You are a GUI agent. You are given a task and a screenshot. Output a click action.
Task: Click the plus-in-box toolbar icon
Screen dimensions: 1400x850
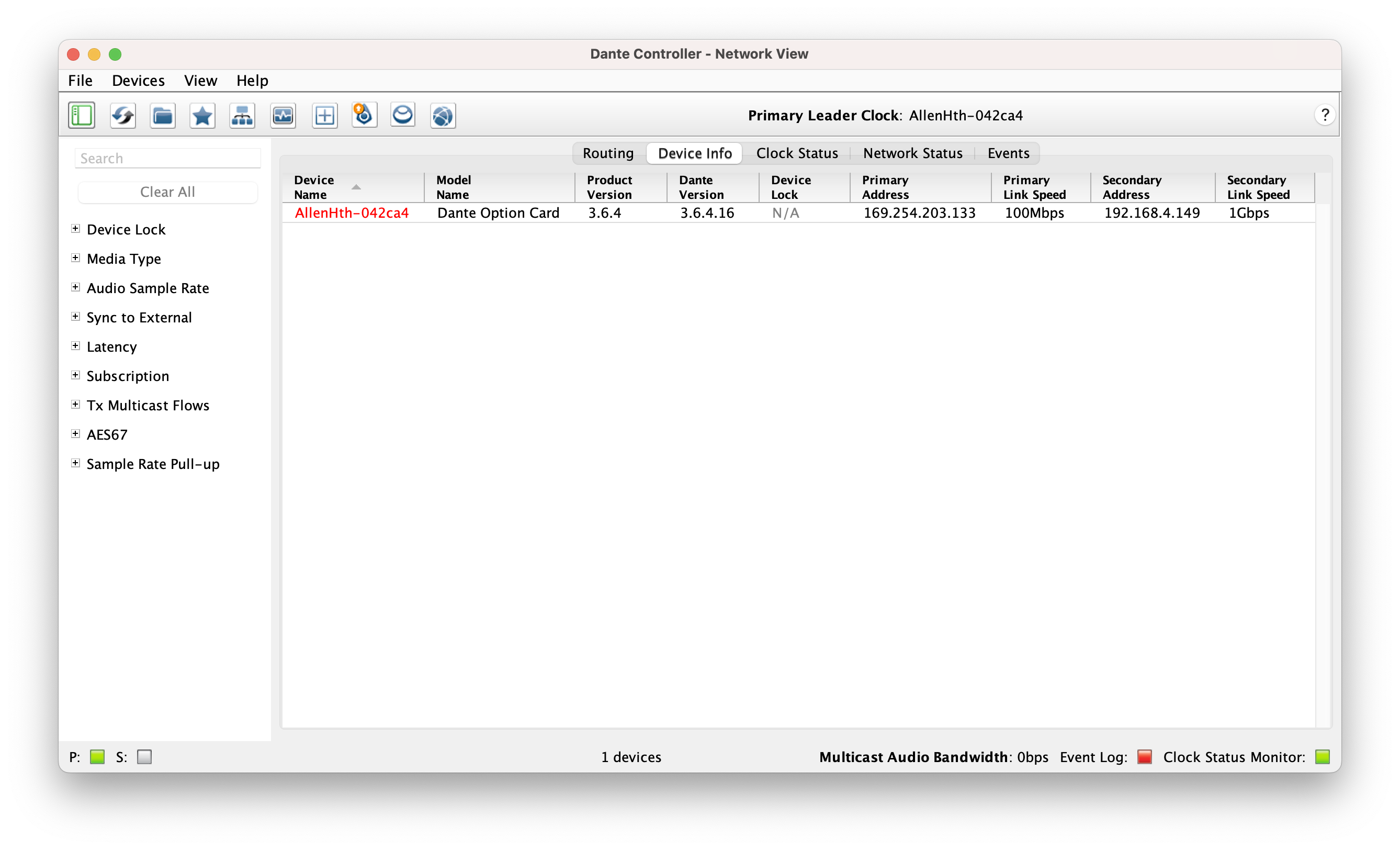324,116
